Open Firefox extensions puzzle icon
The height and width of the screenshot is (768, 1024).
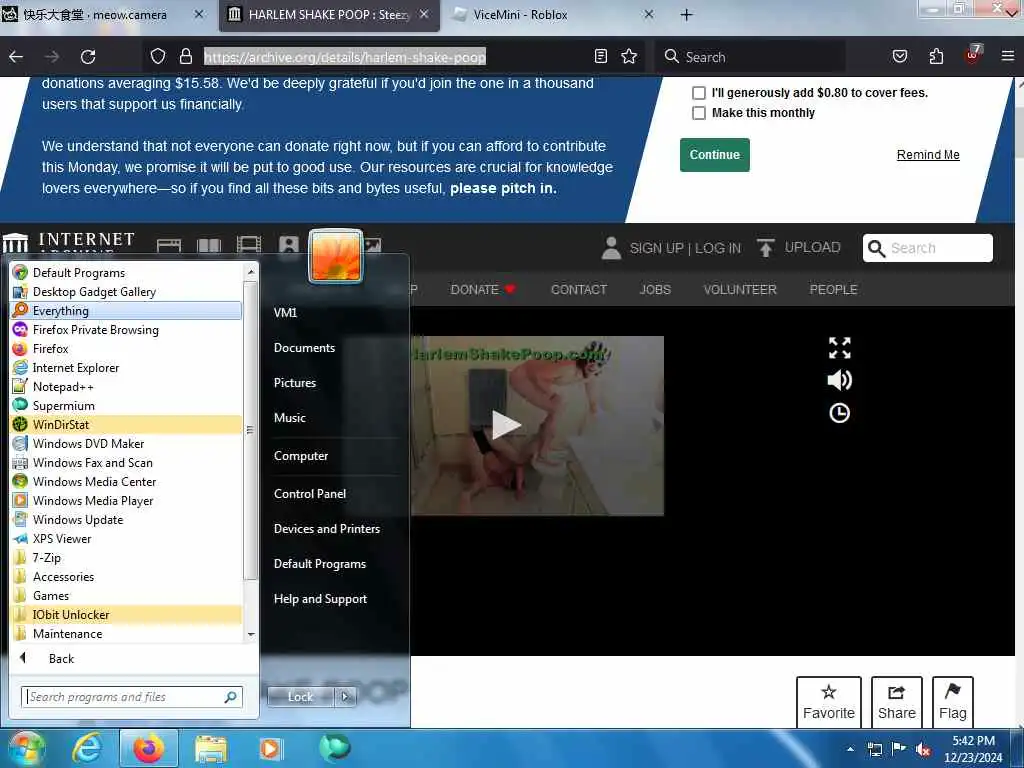point(936,57)
